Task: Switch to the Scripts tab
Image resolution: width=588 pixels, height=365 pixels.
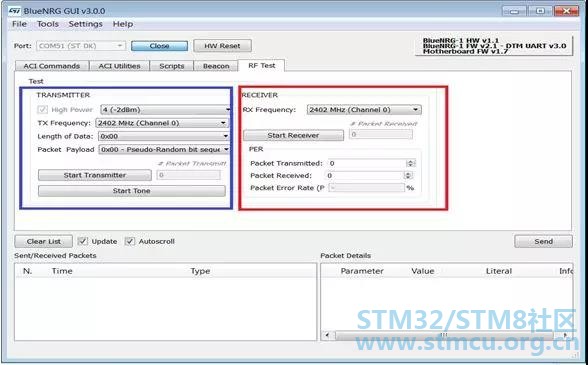Action: tap(171, 66)
